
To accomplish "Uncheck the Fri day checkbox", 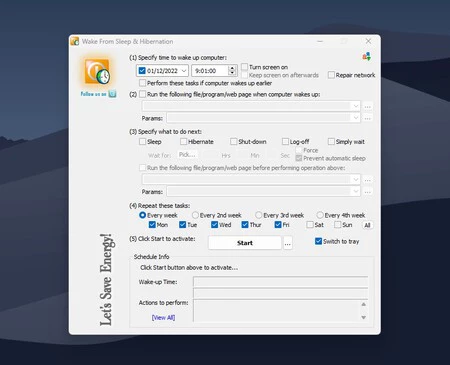I will [x=278, y=225].
